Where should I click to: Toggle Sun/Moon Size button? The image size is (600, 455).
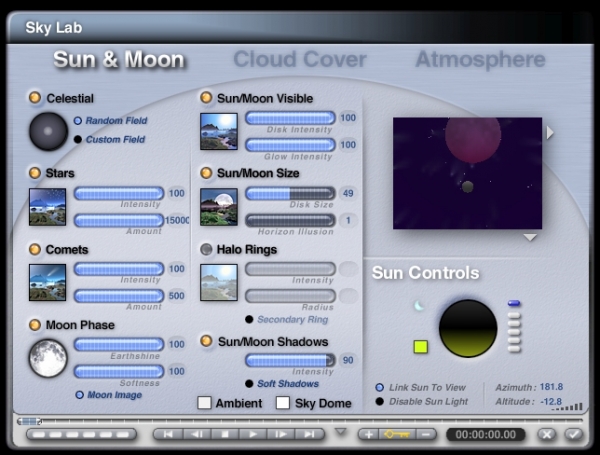point(206,173)
